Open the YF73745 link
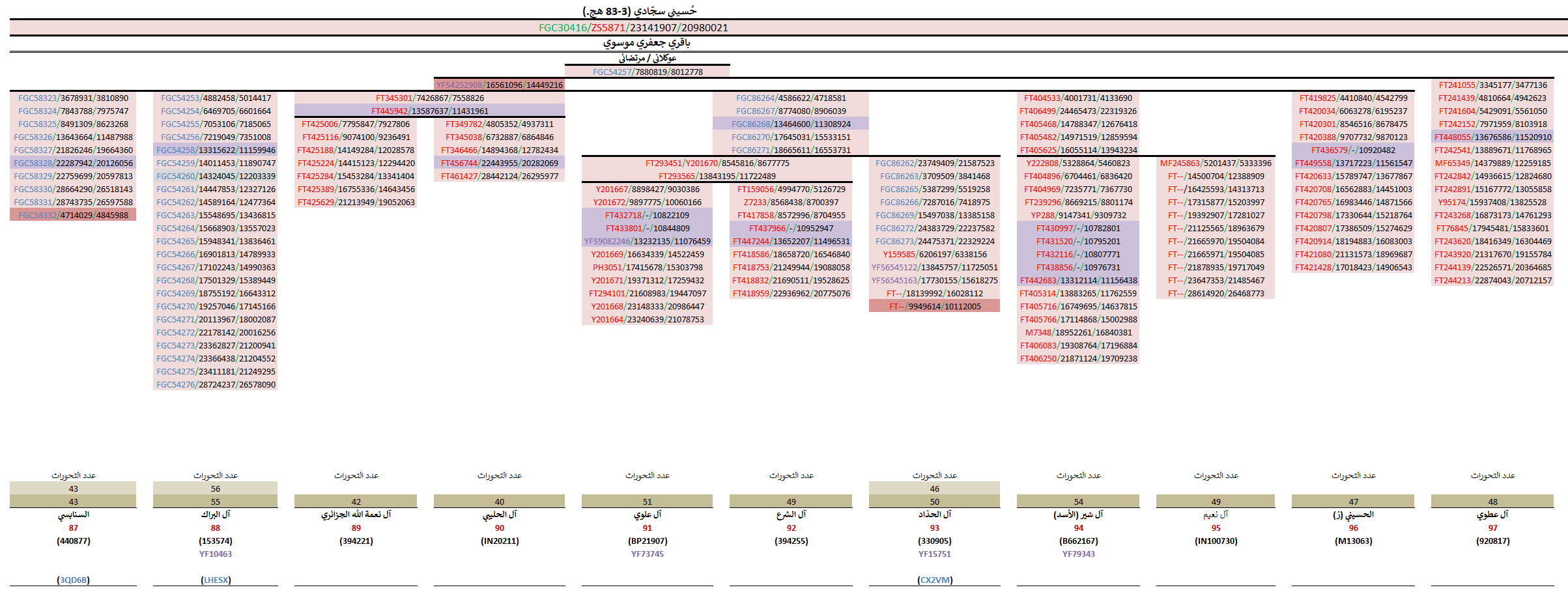 pyautogui.click(x=647, y=554)
